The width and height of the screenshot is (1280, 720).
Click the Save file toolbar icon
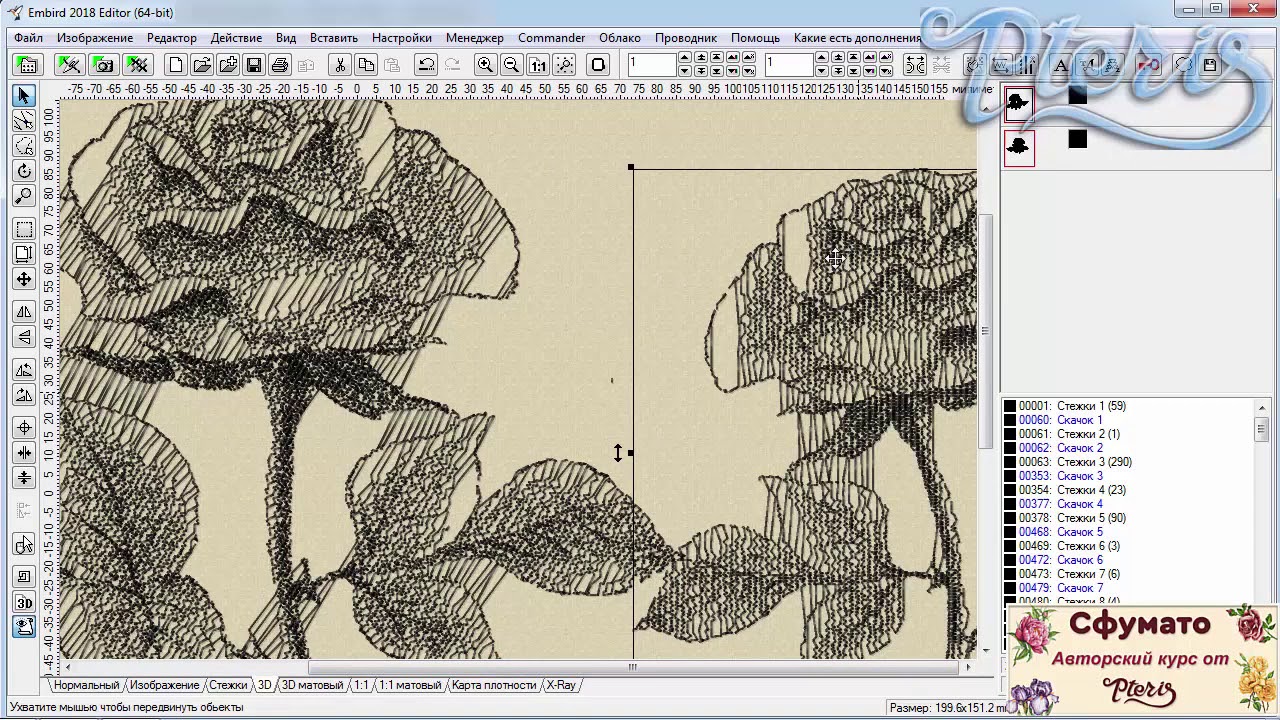254,65
